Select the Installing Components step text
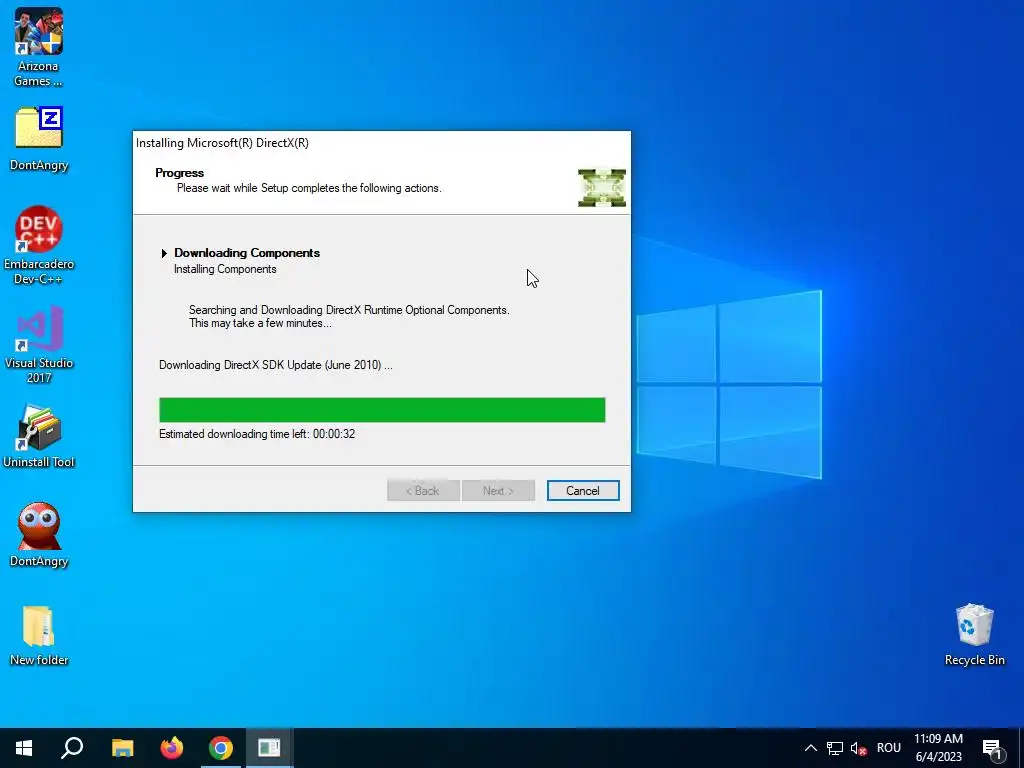The width and height of the screenshot is (1024, 768). (x=225, y=269)
